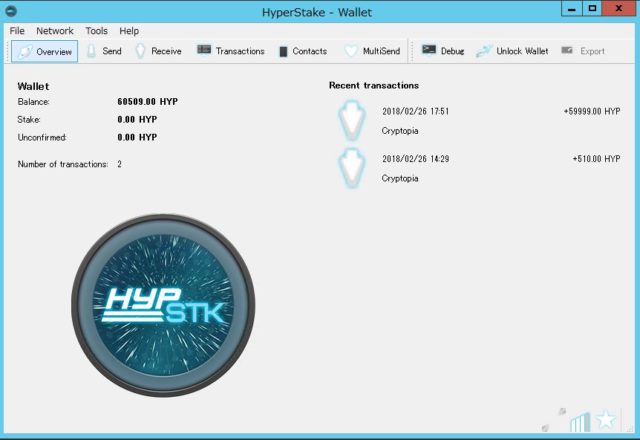Viewport: 640px width, 440px height.
Task: Open the Debug console
Action: point(443,51)
